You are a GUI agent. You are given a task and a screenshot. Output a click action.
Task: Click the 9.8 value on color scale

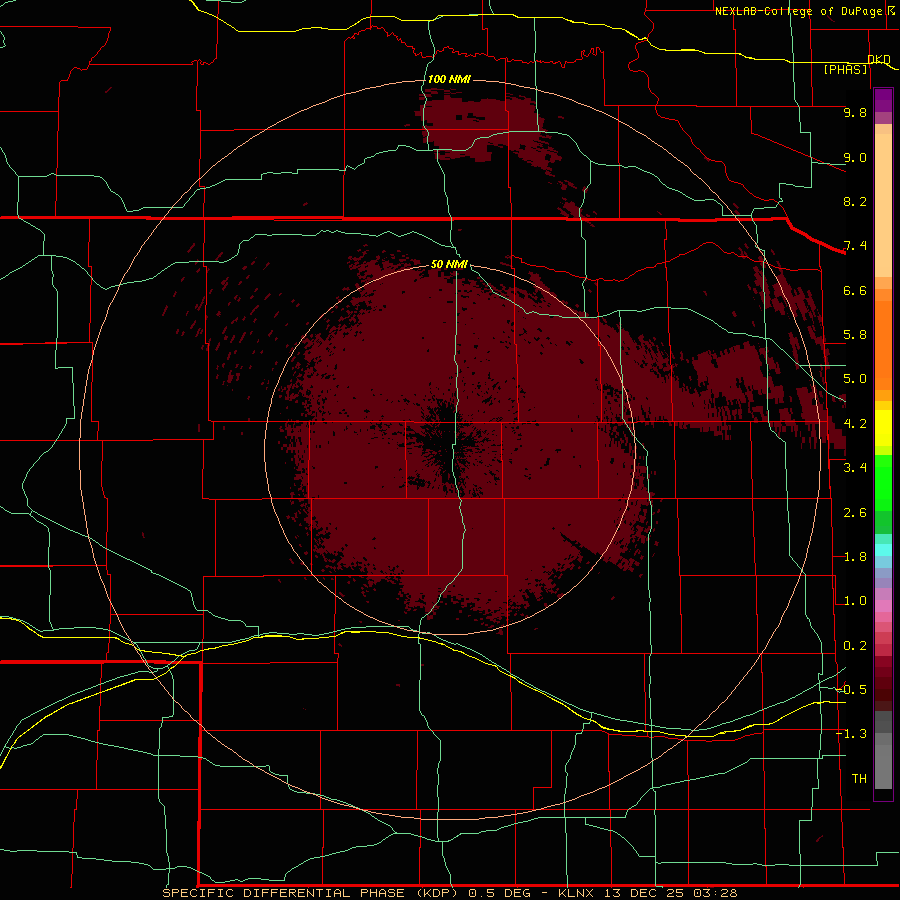[855, 112]
